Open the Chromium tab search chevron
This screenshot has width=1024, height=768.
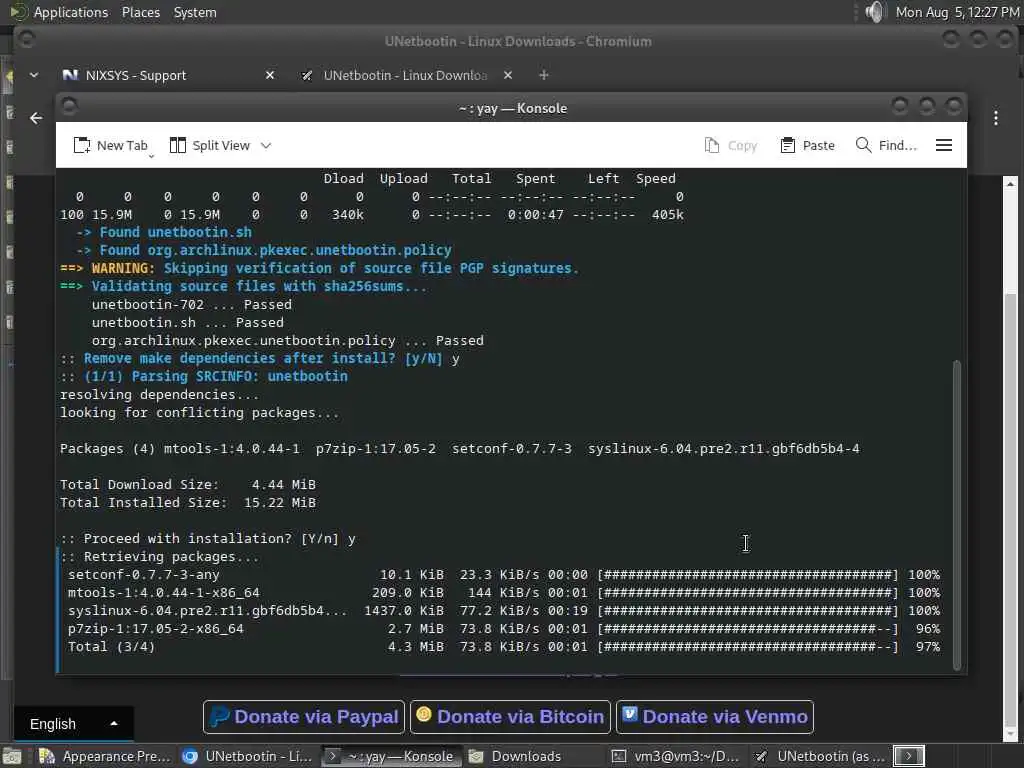pos(34,75)
